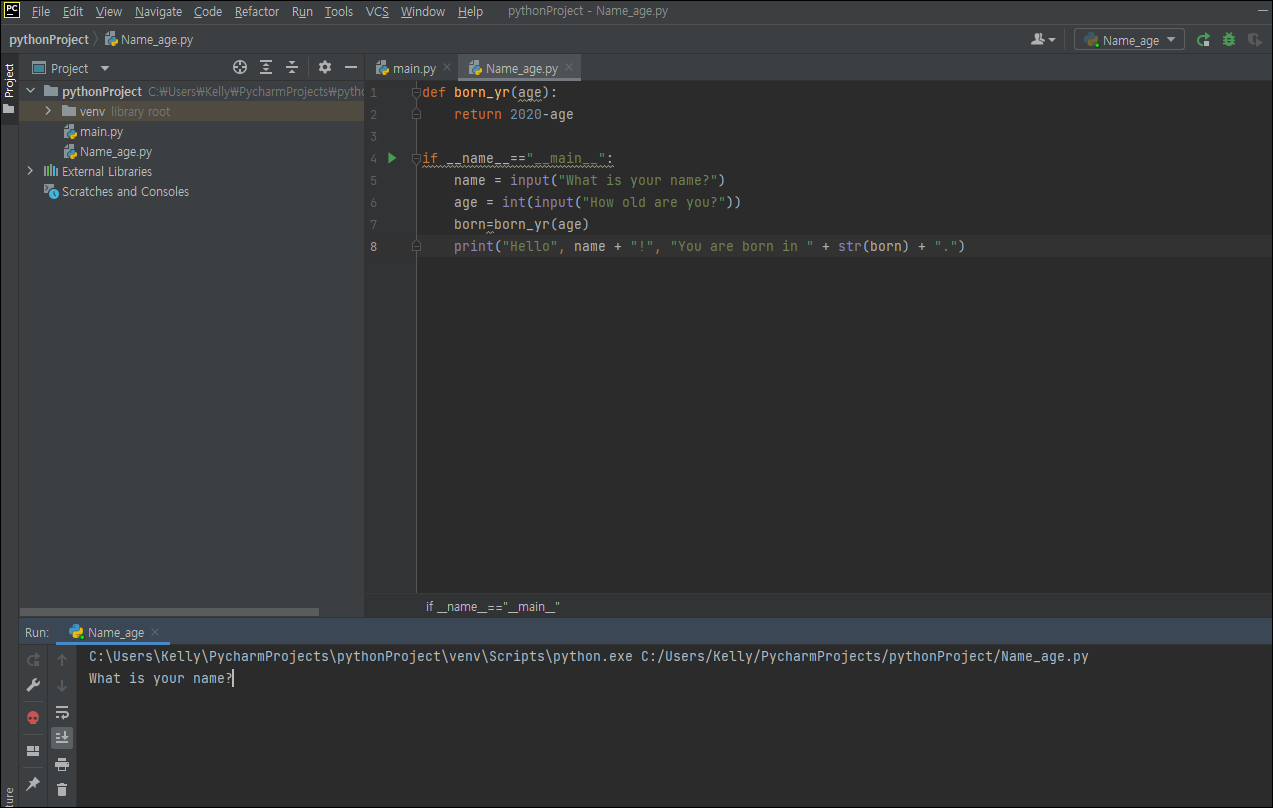Click the red skull kill-process icon in Run panel
Image resolution: width=1273 pixels, height=808 pixels.
click(x=33, y=718)
